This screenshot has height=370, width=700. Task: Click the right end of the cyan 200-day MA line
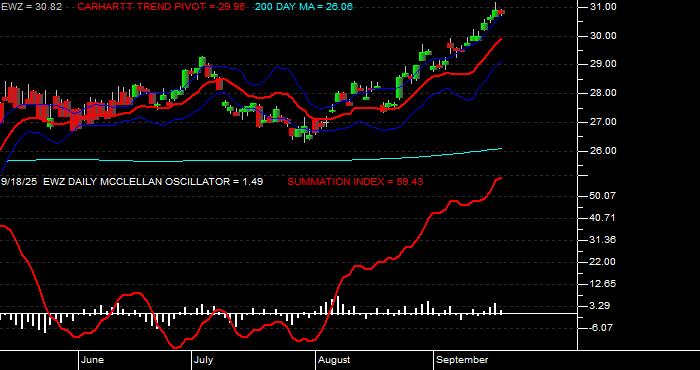click(501, 149)
